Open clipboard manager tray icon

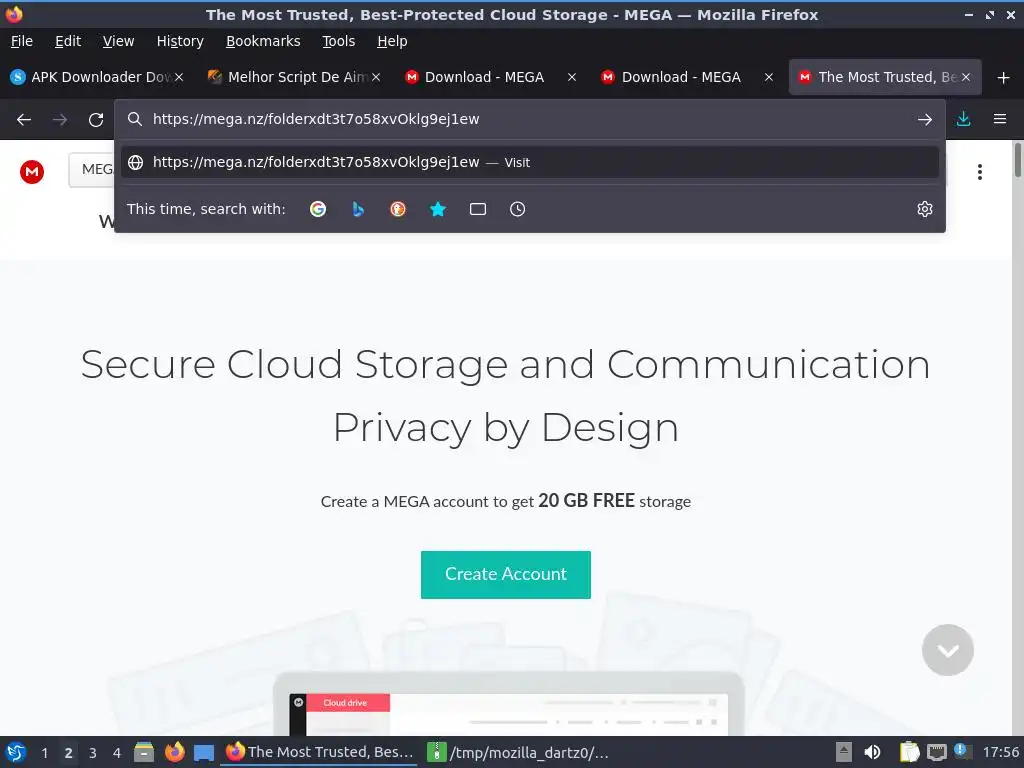909,752
